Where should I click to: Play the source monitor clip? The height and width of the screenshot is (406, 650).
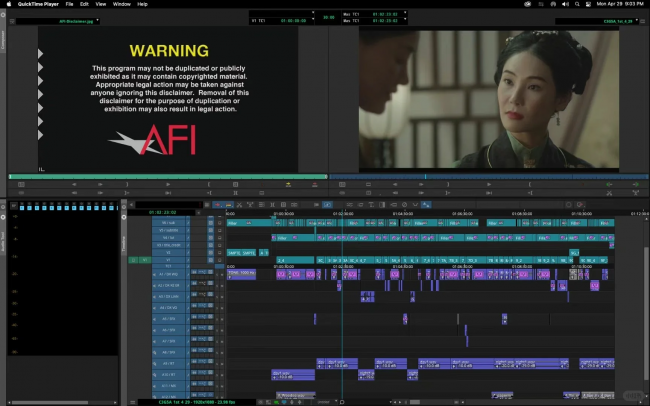pos(168,185)
